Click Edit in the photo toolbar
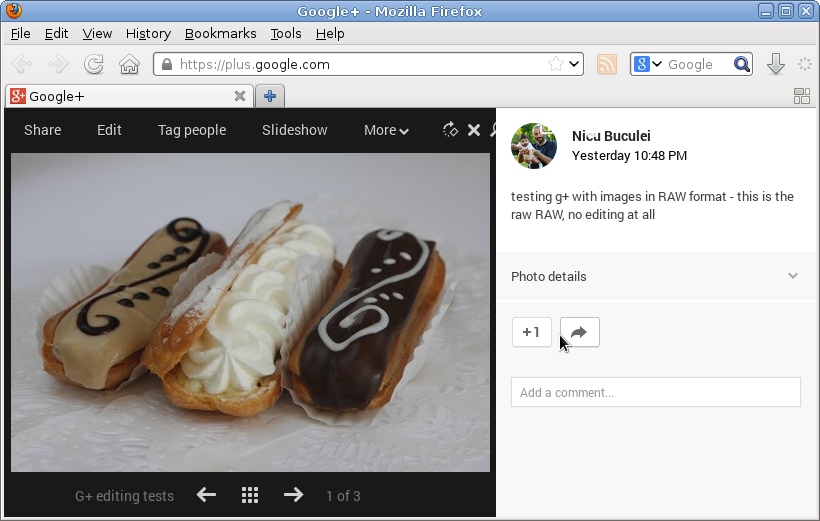 [x=109, y=130]
